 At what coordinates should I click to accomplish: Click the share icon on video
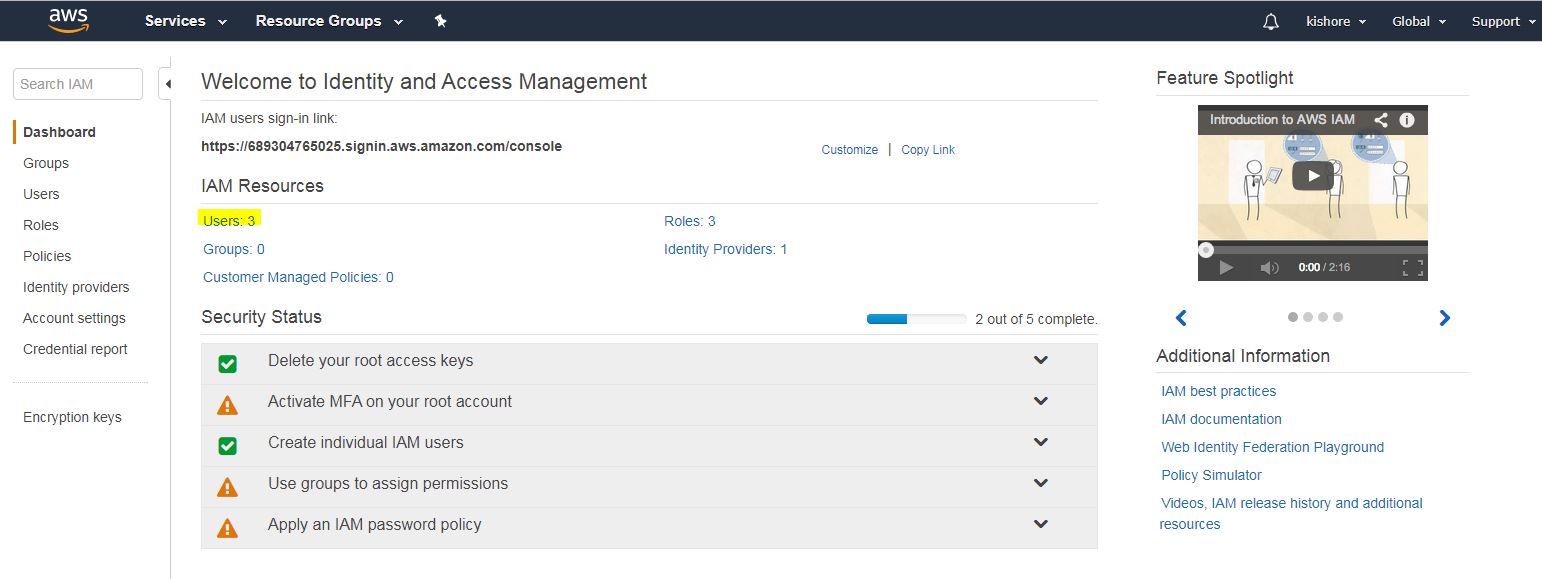coord(1381,120)
